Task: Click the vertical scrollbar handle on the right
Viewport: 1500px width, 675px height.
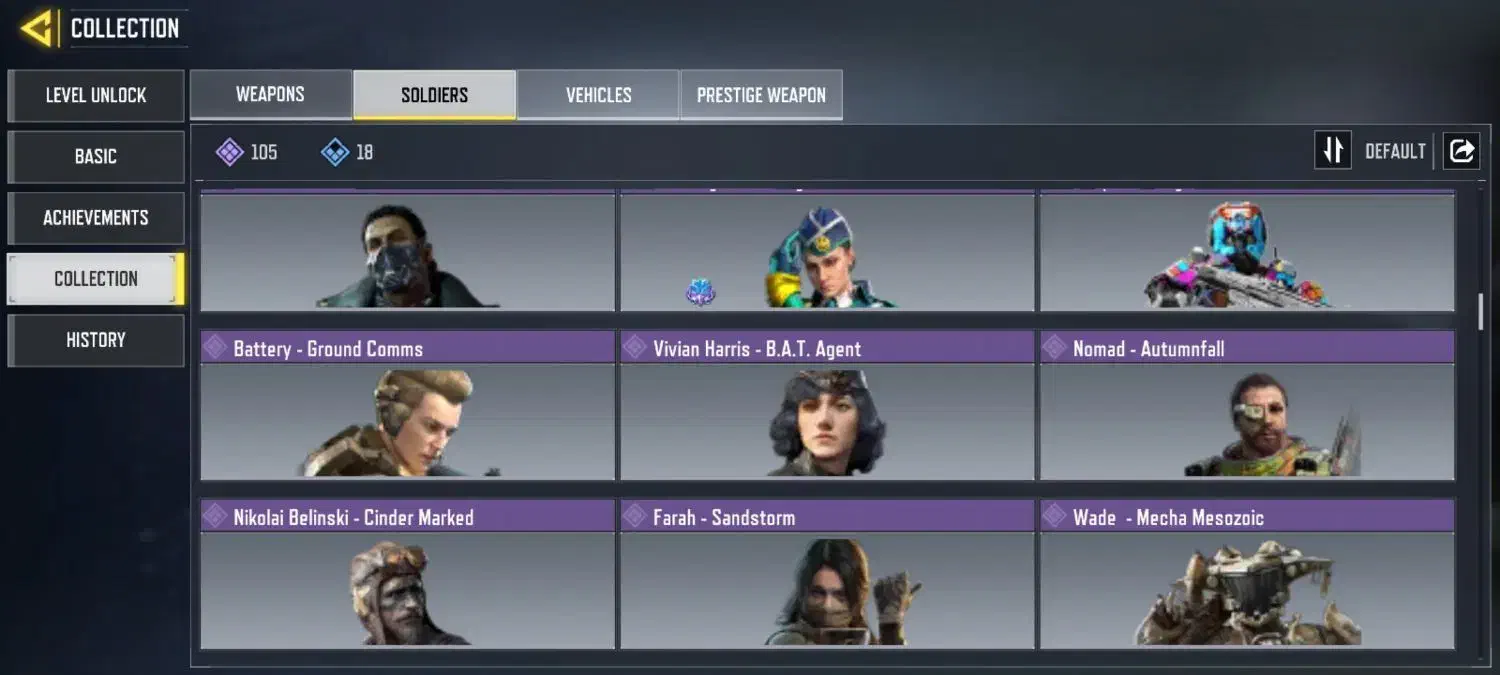Action: (1481, 312)
